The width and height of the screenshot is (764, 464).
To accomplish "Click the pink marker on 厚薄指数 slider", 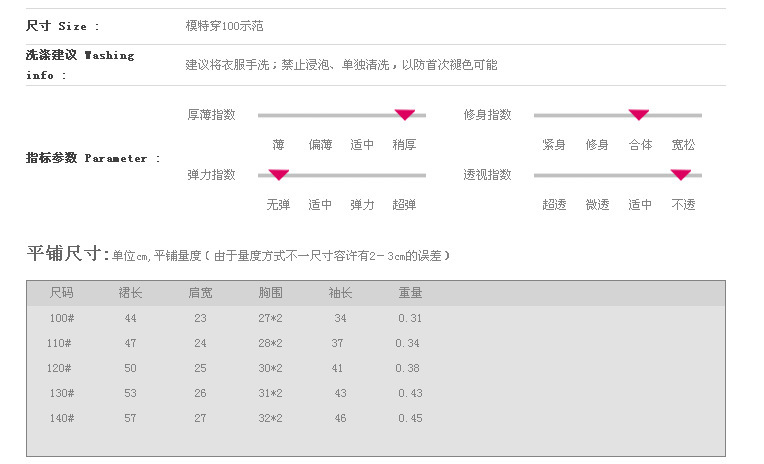I will pyautogui.click(x=404, y=115).
